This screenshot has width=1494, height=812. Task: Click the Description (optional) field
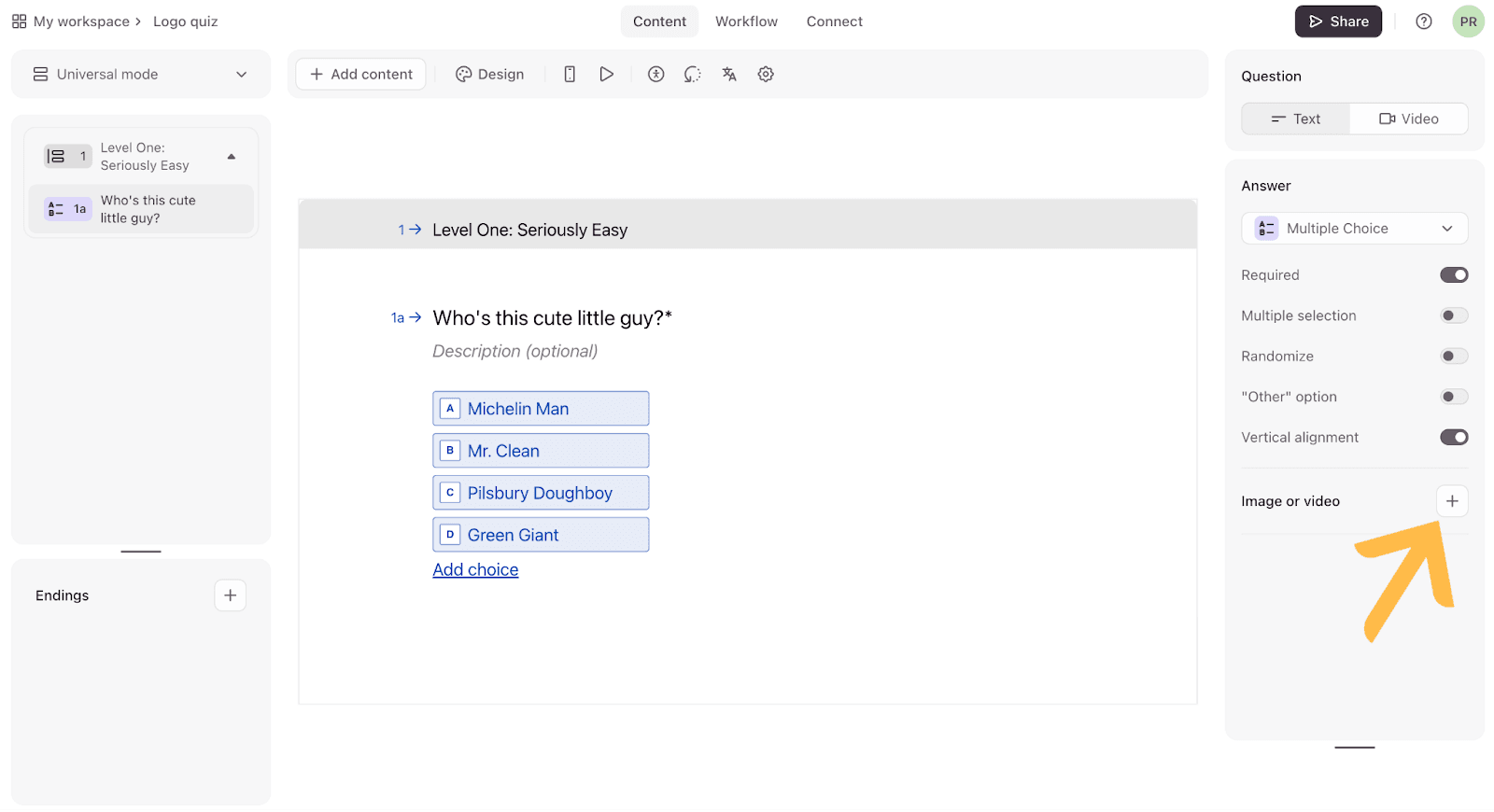click(x=515, y=351)
